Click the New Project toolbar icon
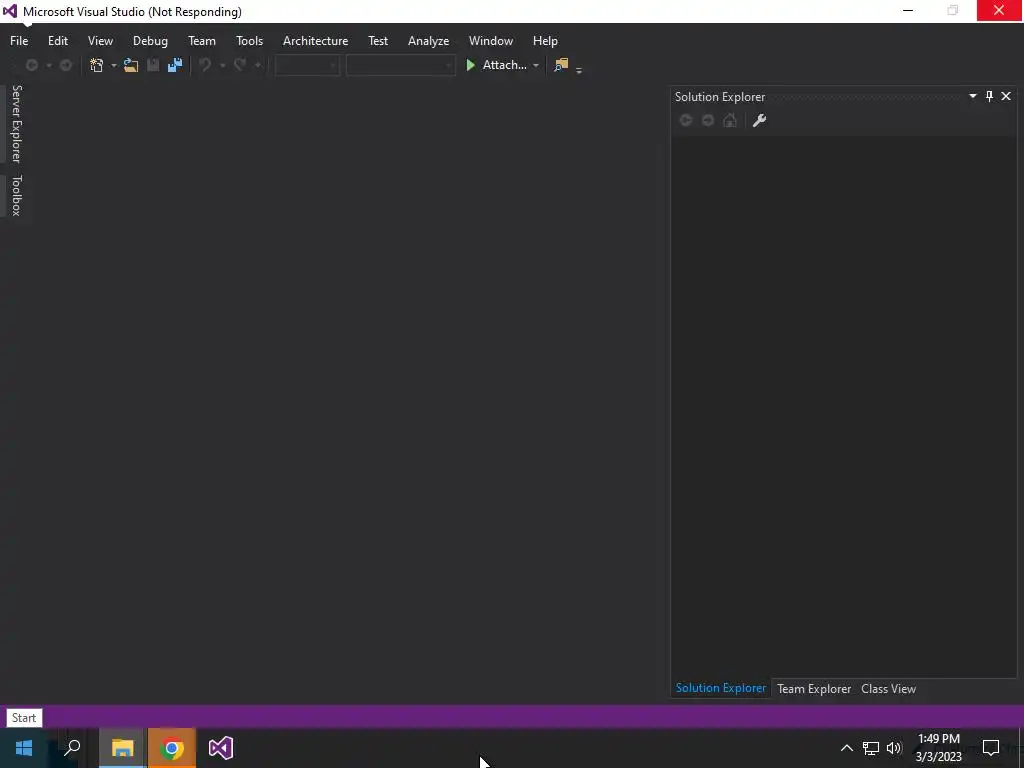1024x768 pixels. point(97,65)
